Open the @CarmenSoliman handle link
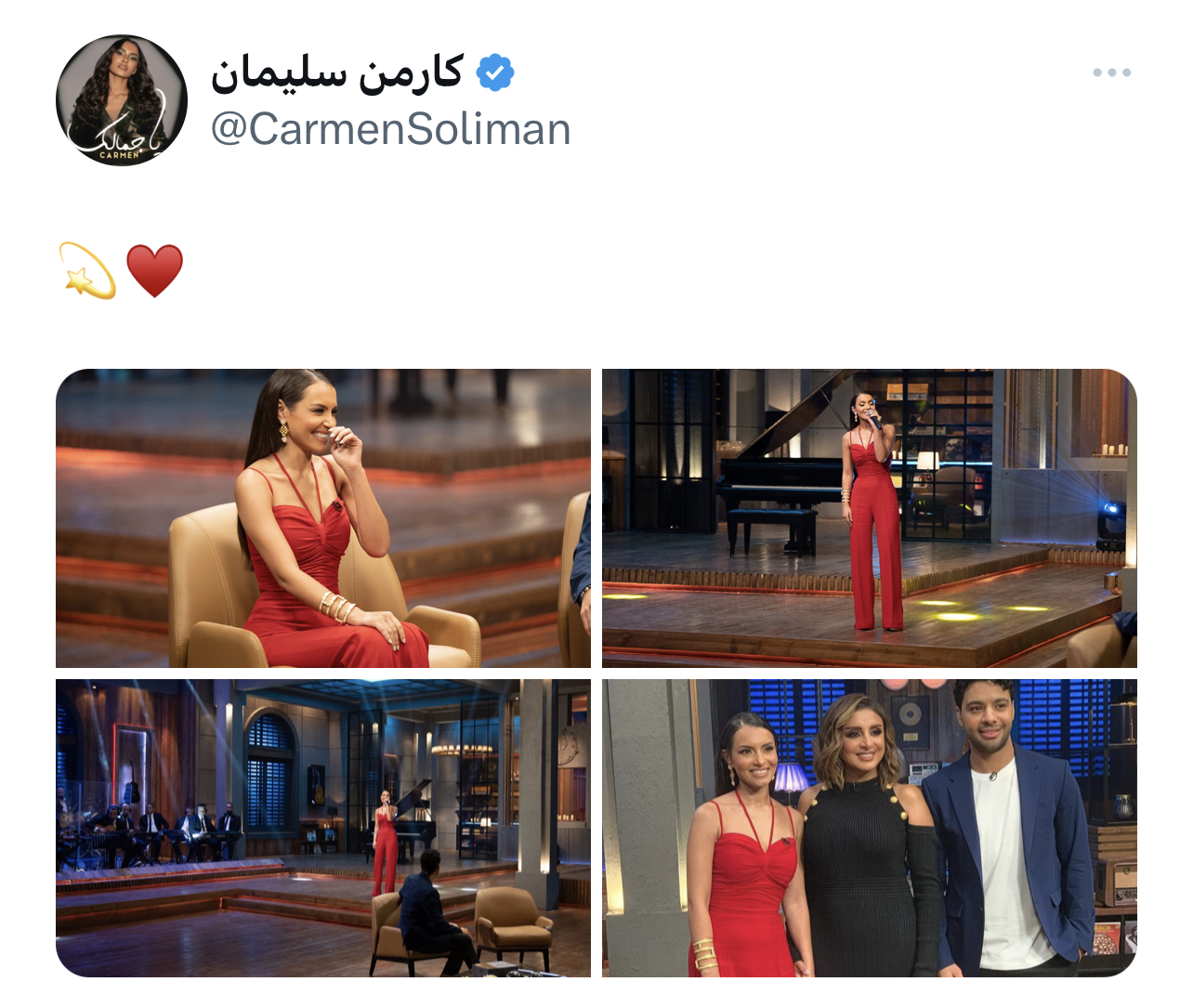 (x=390, y=129)
